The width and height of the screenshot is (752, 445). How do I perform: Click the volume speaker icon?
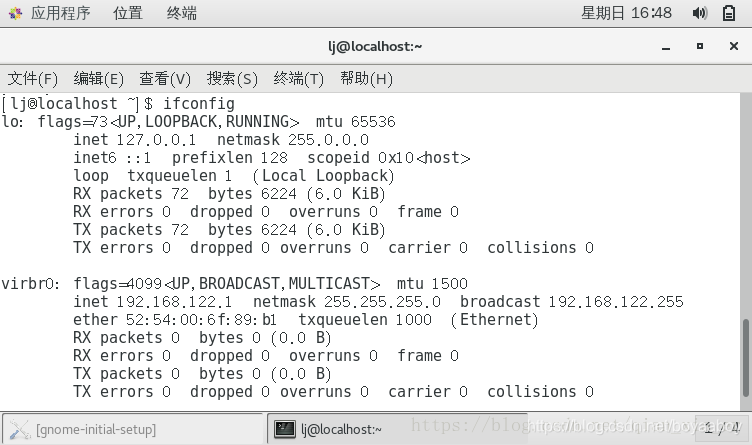pyautogui.click(x=700, y=13)
